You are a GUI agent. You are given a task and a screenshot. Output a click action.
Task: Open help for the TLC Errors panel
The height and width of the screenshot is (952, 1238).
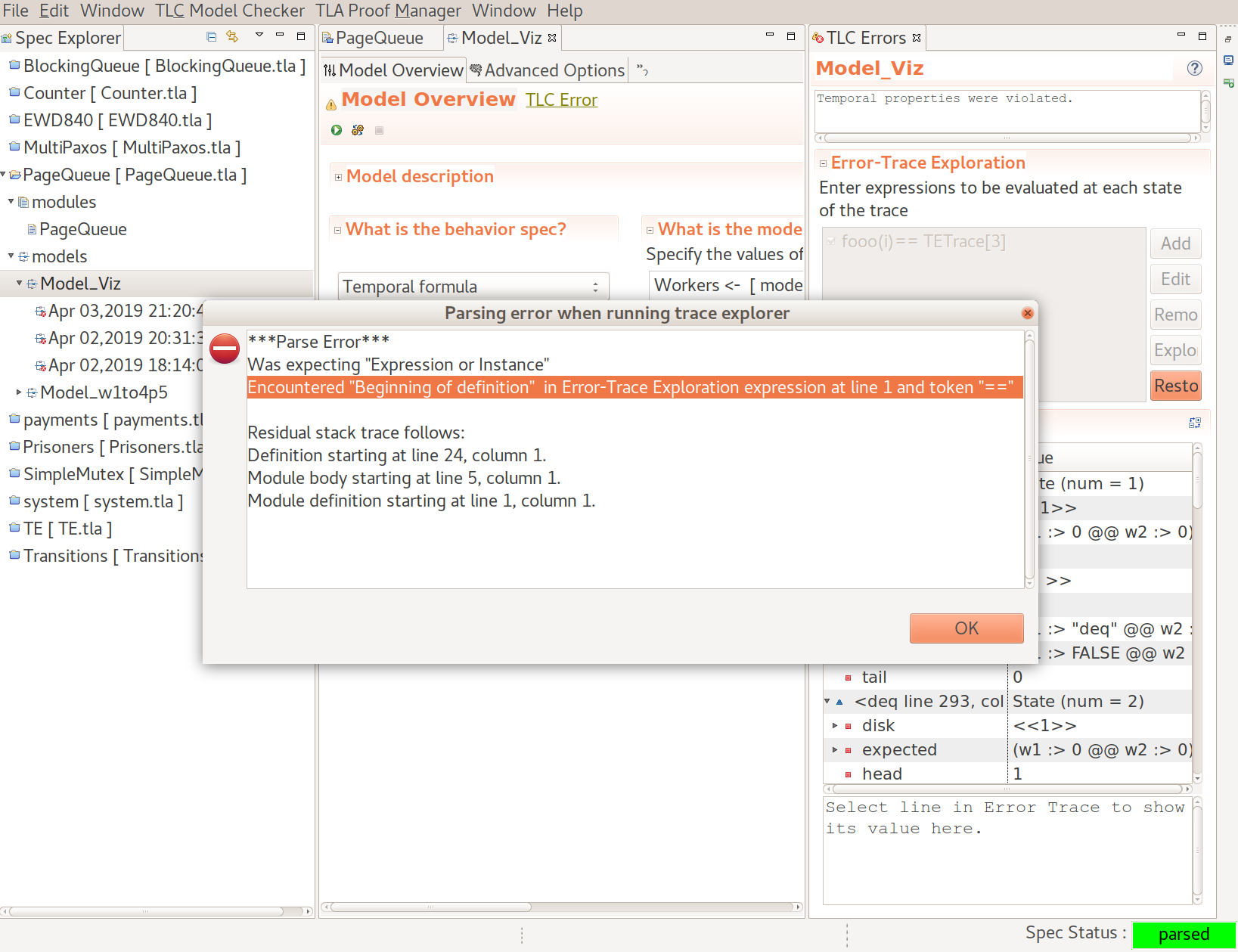[1194, 68]
